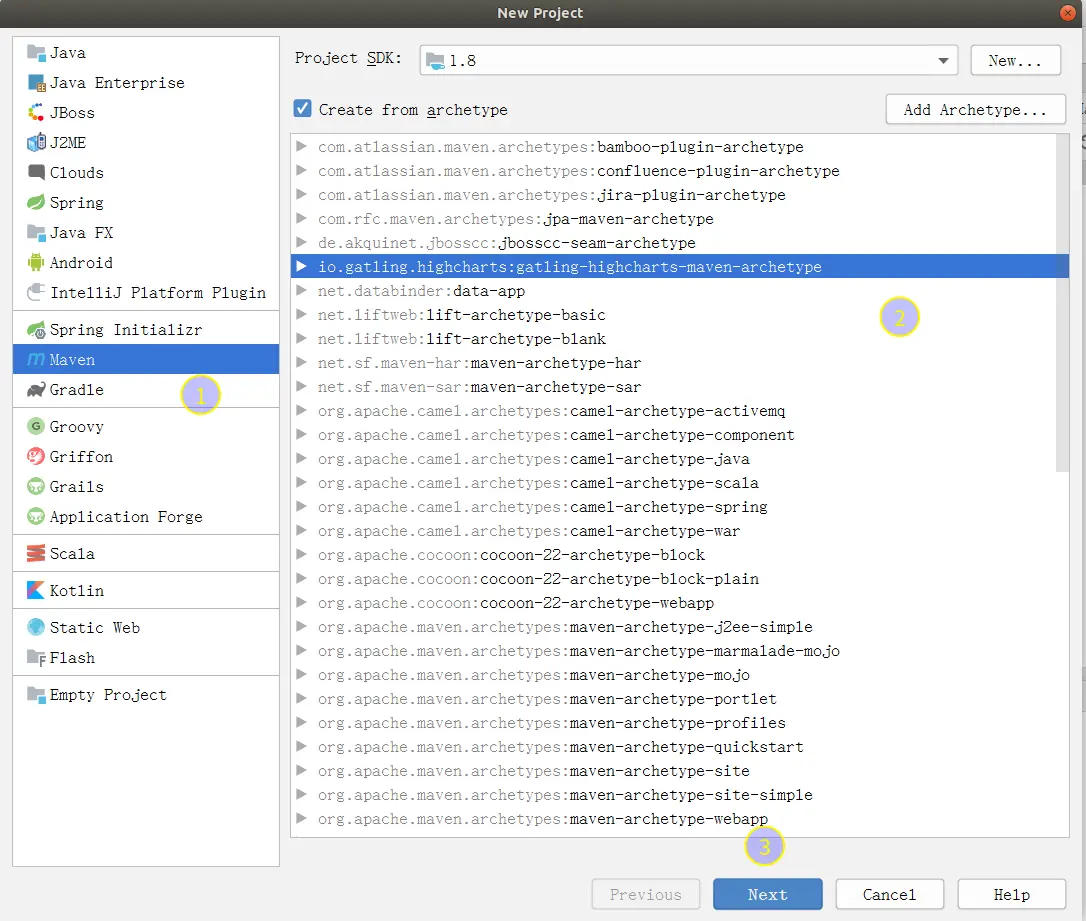Image resolution: width=1086 pixels, height=921 pixels.
Task: Expand jpa-maven-archetype node
Action: [x=301, y=218]
